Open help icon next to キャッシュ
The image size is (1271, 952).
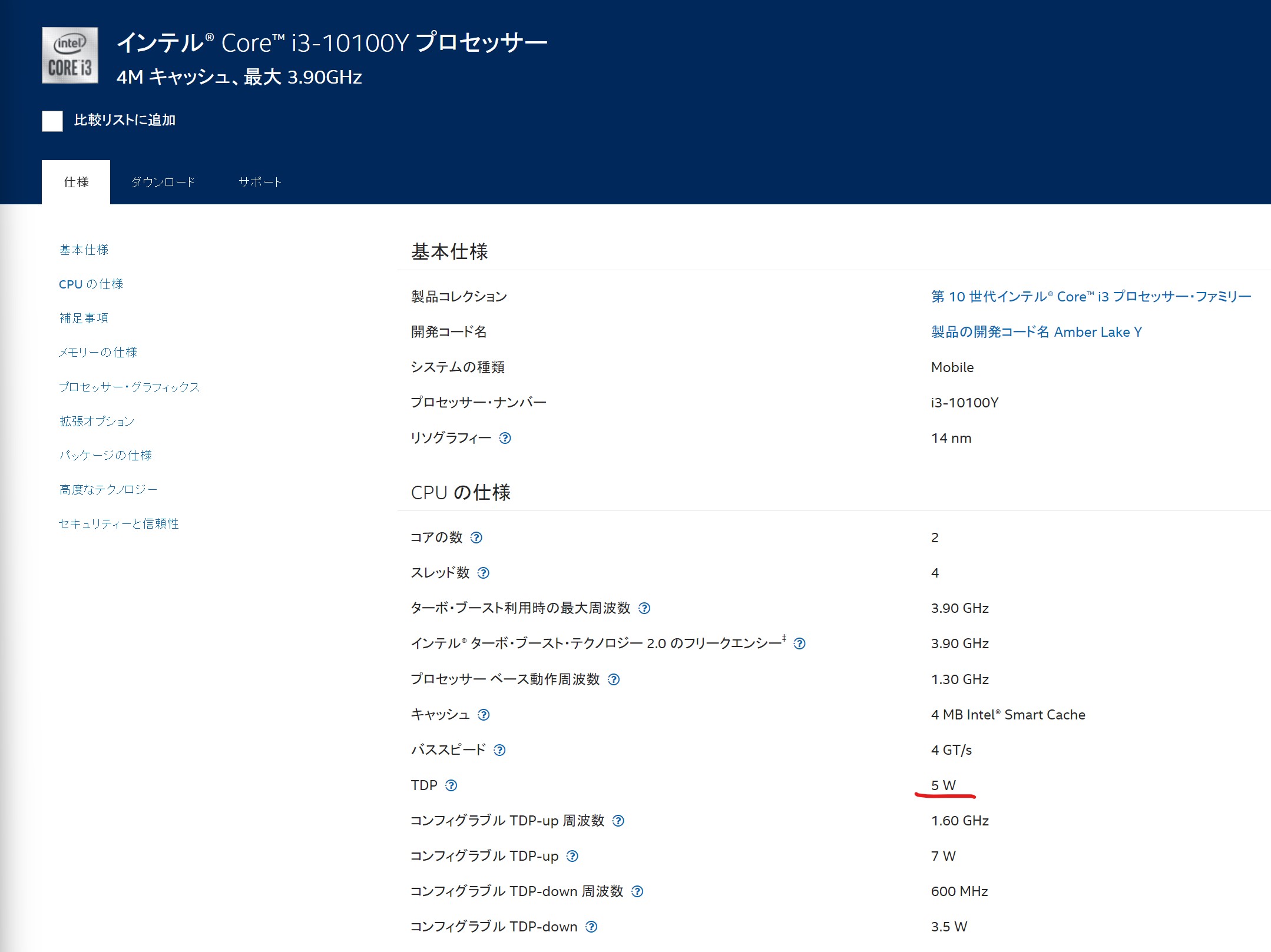[484, 715]
